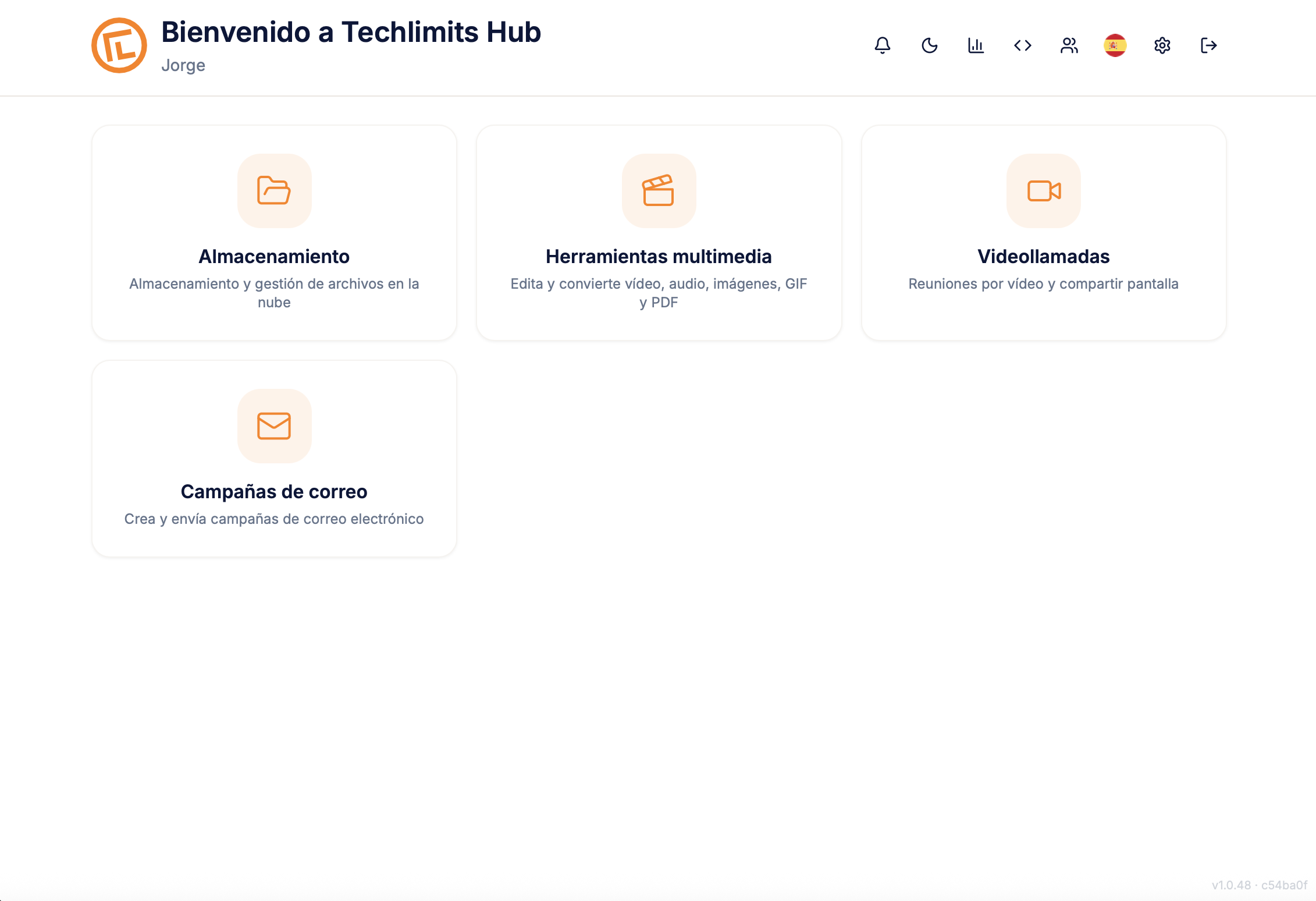Screen dimensions: 1316x901
Task: Click the logout arrow icon
Action: click(1208, 45)
